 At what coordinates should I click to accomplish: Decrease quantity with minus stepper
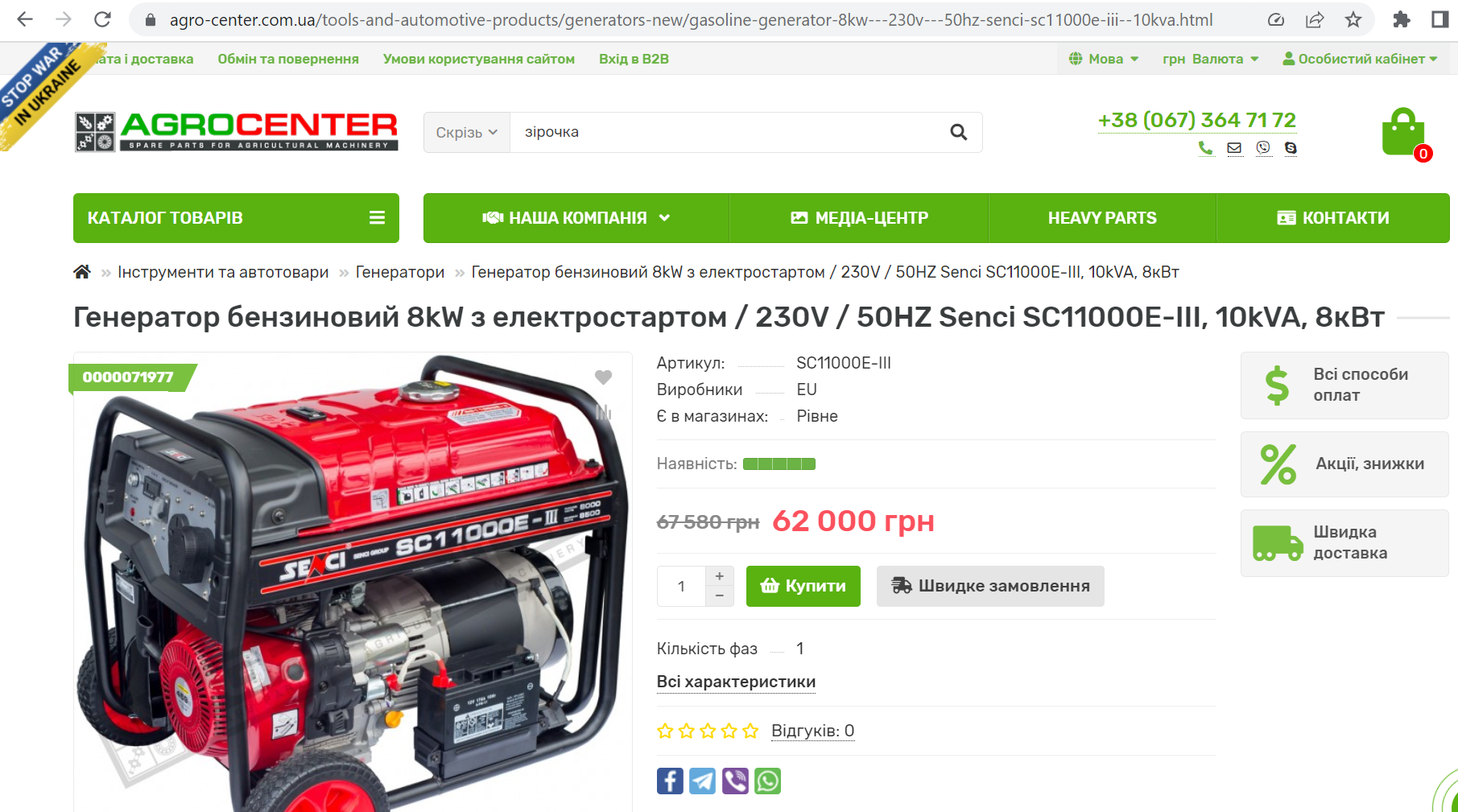click(719, 596)
